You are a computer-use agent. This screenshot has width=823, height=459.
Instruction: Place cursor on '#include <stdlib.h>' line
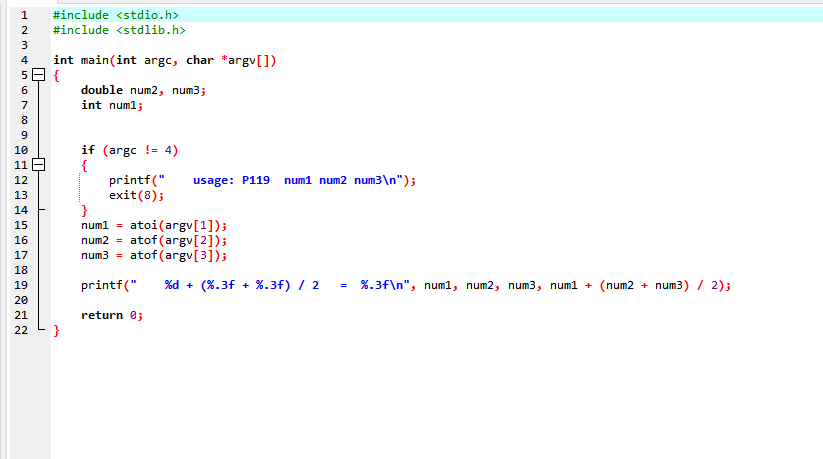(119, 30)
